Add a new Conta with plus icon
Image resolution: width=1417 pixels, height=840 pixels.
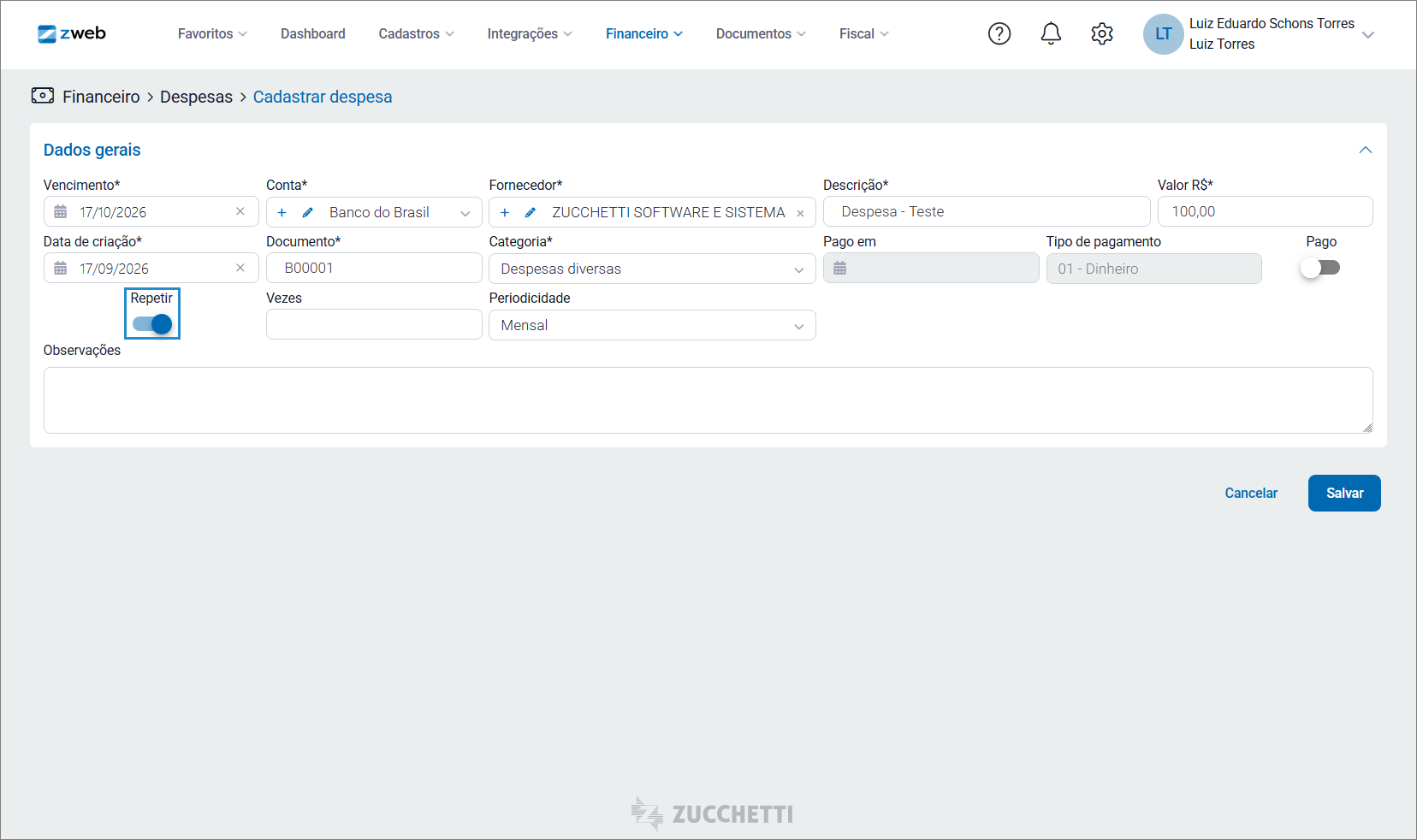pyautogui.click(x=282, y=212)
